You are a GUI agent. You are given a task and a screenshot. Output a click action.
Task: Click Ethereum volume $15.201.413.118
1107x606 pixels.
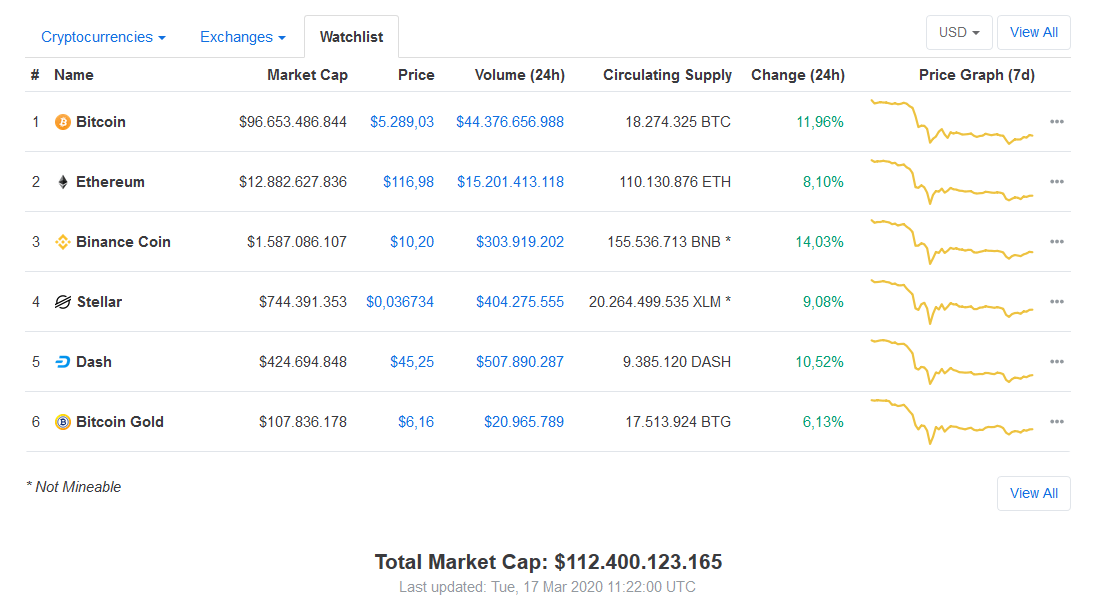point(510,182)
